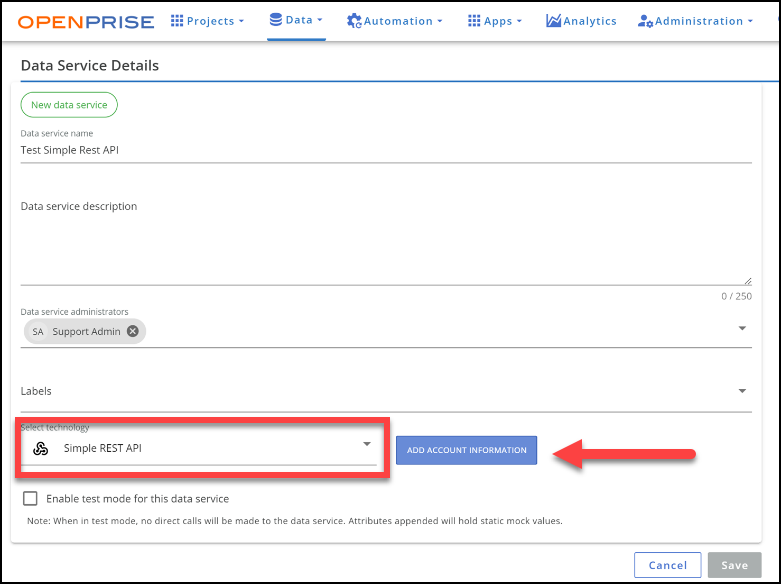Click Add Account Information button

(x=467, y=450)
